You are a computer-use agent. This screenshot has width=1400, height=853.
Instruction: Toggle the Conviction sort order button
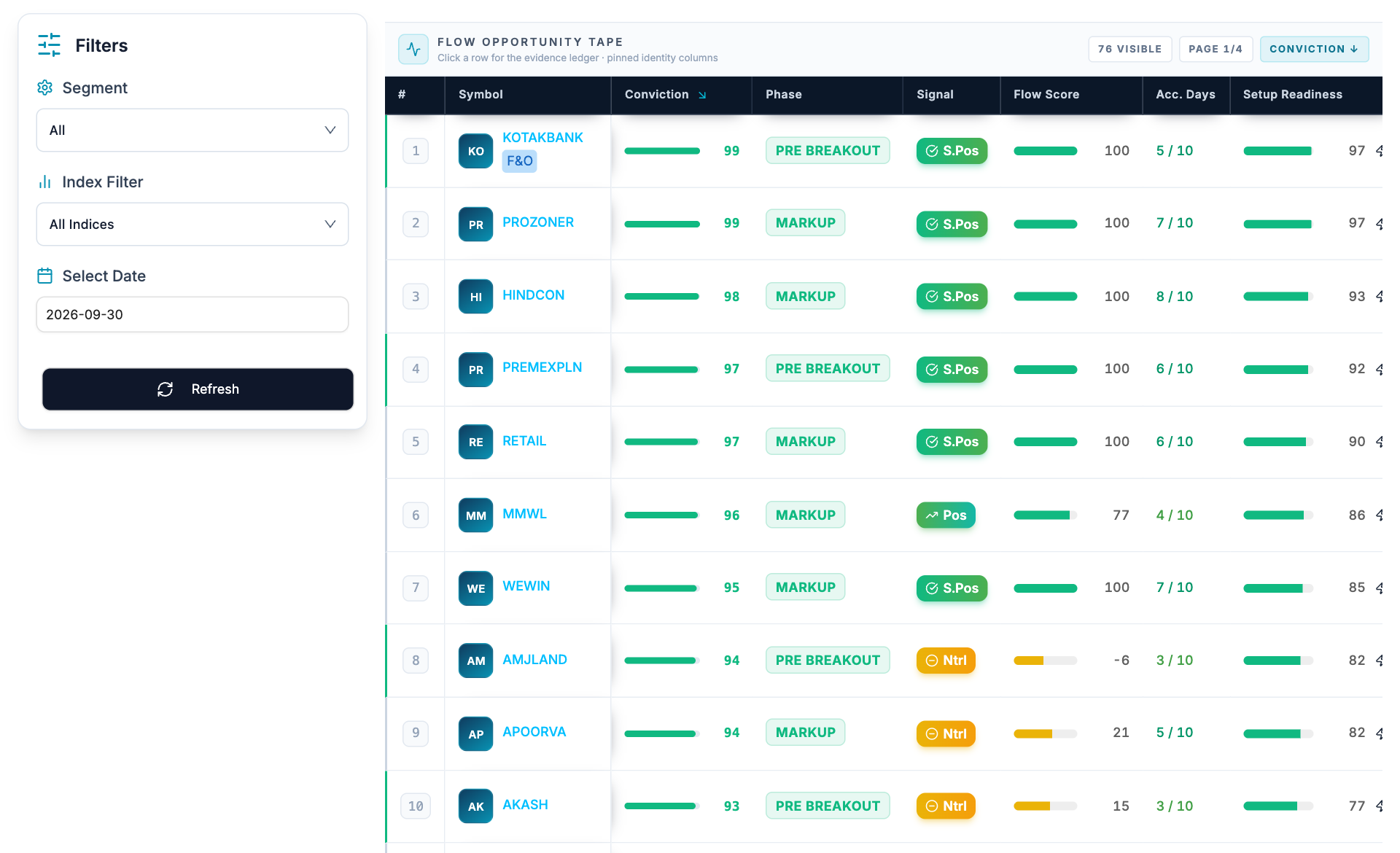pos(1314,49)
